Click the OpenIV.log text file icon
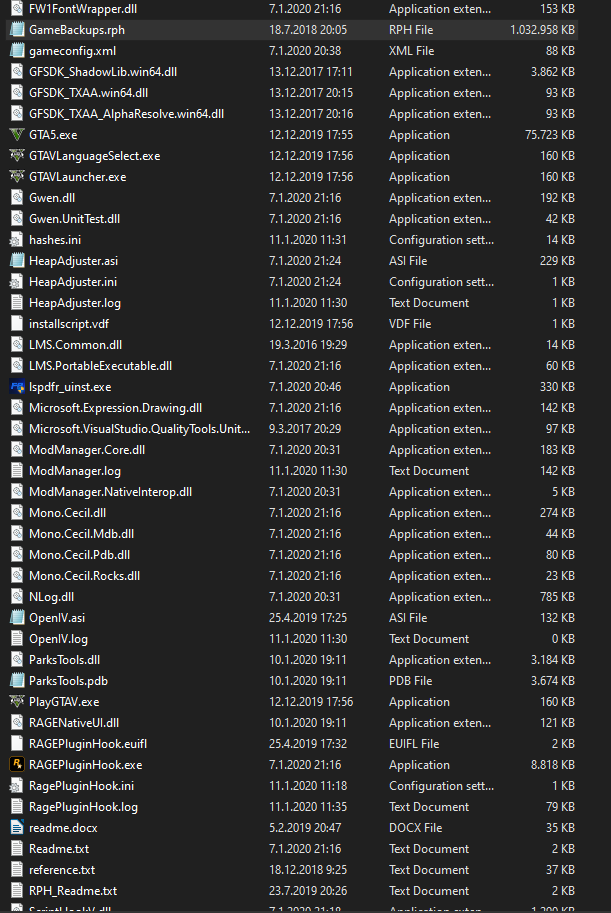Screen dimensions: 611x913 [x=17, y=639]
